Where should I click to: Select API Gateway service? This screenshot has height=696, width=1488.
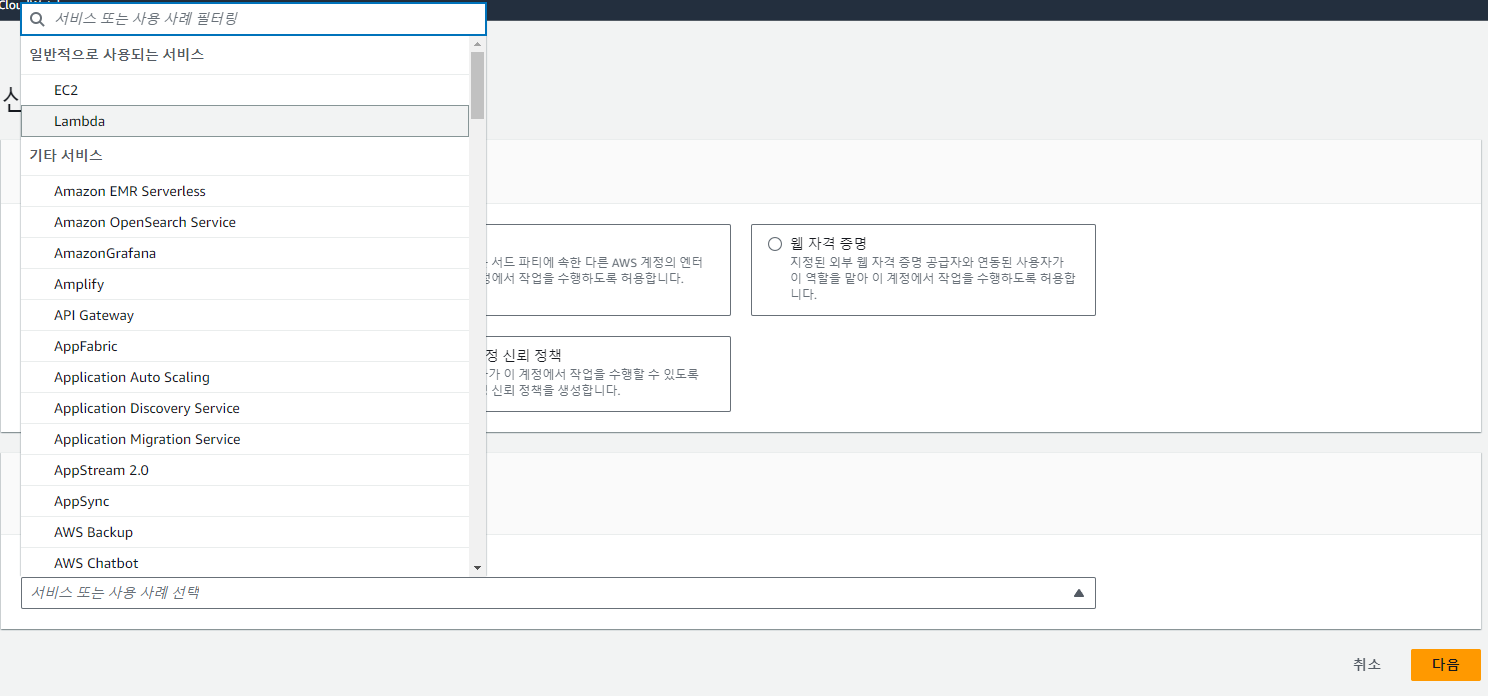245,315
